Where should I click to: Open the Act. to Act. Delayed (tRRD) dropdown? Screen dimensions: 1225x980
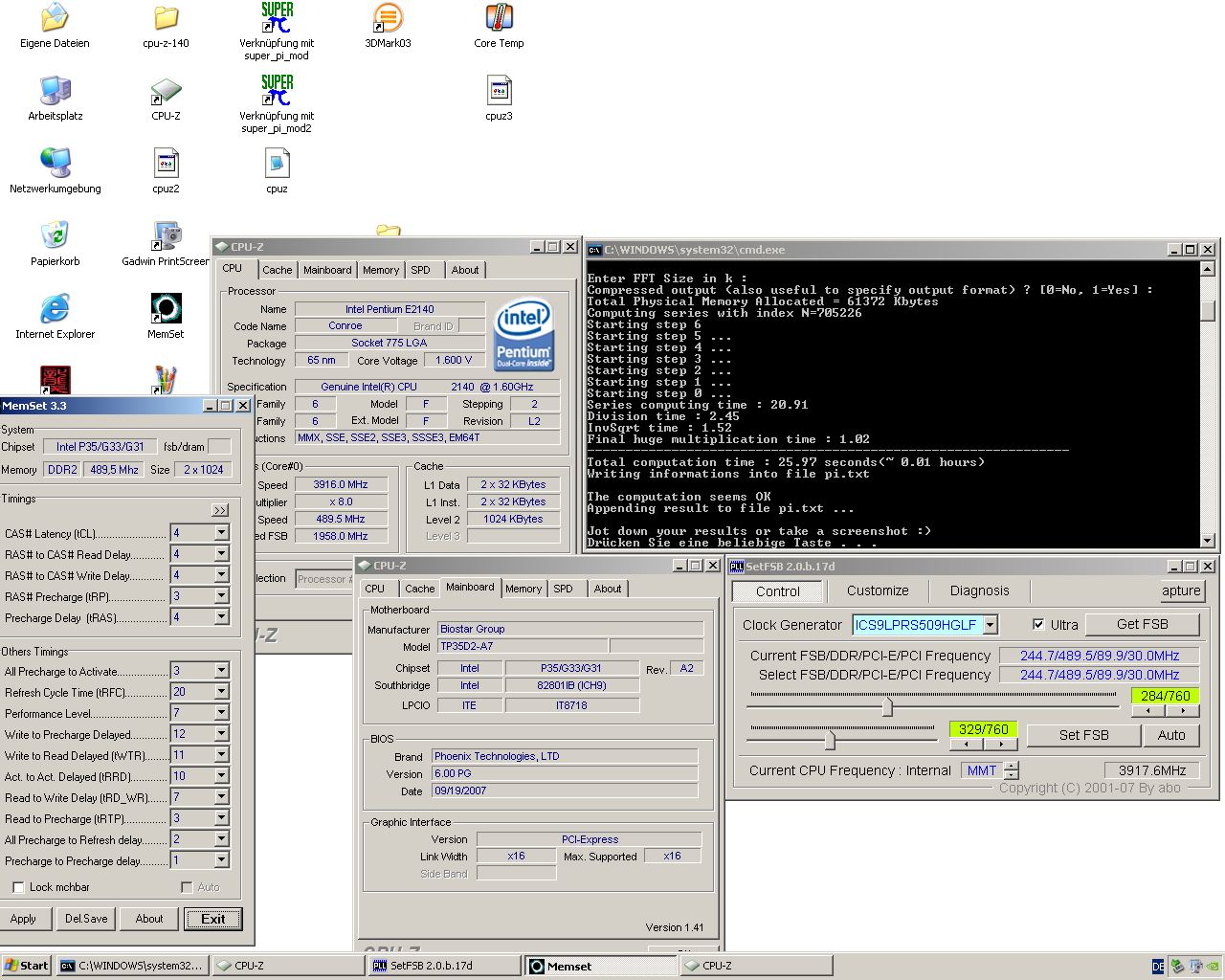pyautogui.click(x=221, y=776)
